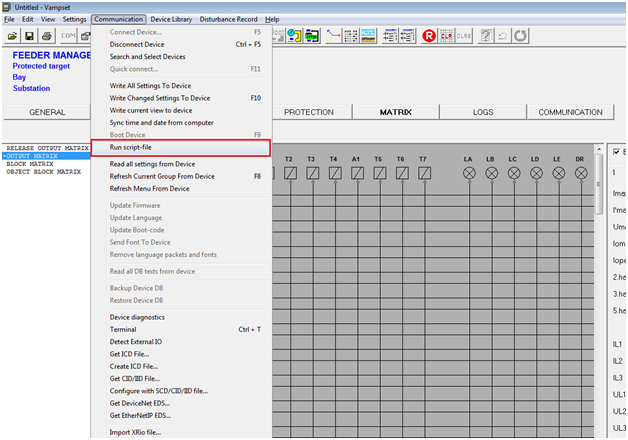Select Disconnect Device menu entry
The width and height of the screenshot is (628, 440).
[181, 44]
